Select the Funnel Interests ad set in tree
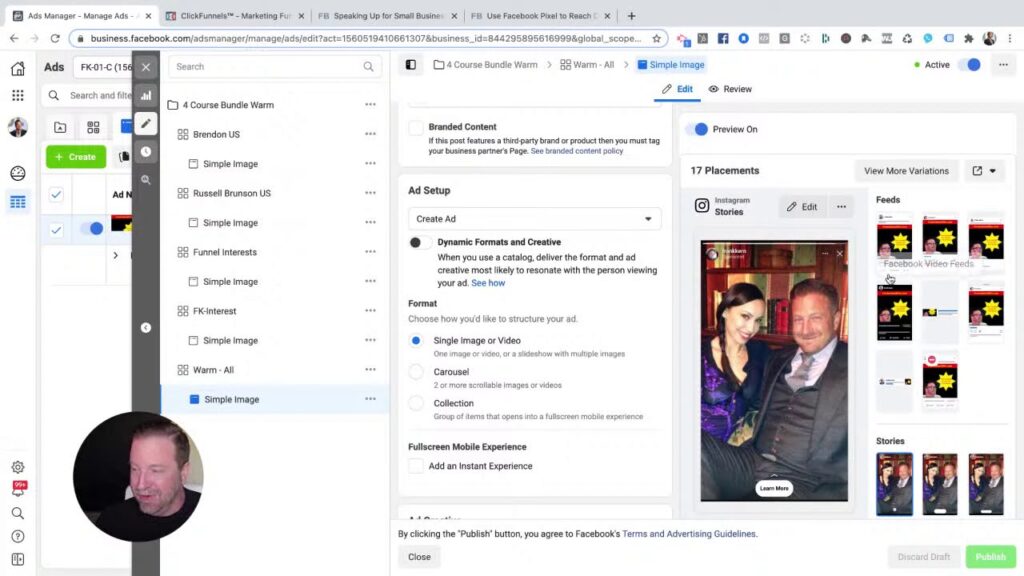The width and height of the screenshot is (1024, 576). pos(224,252)
